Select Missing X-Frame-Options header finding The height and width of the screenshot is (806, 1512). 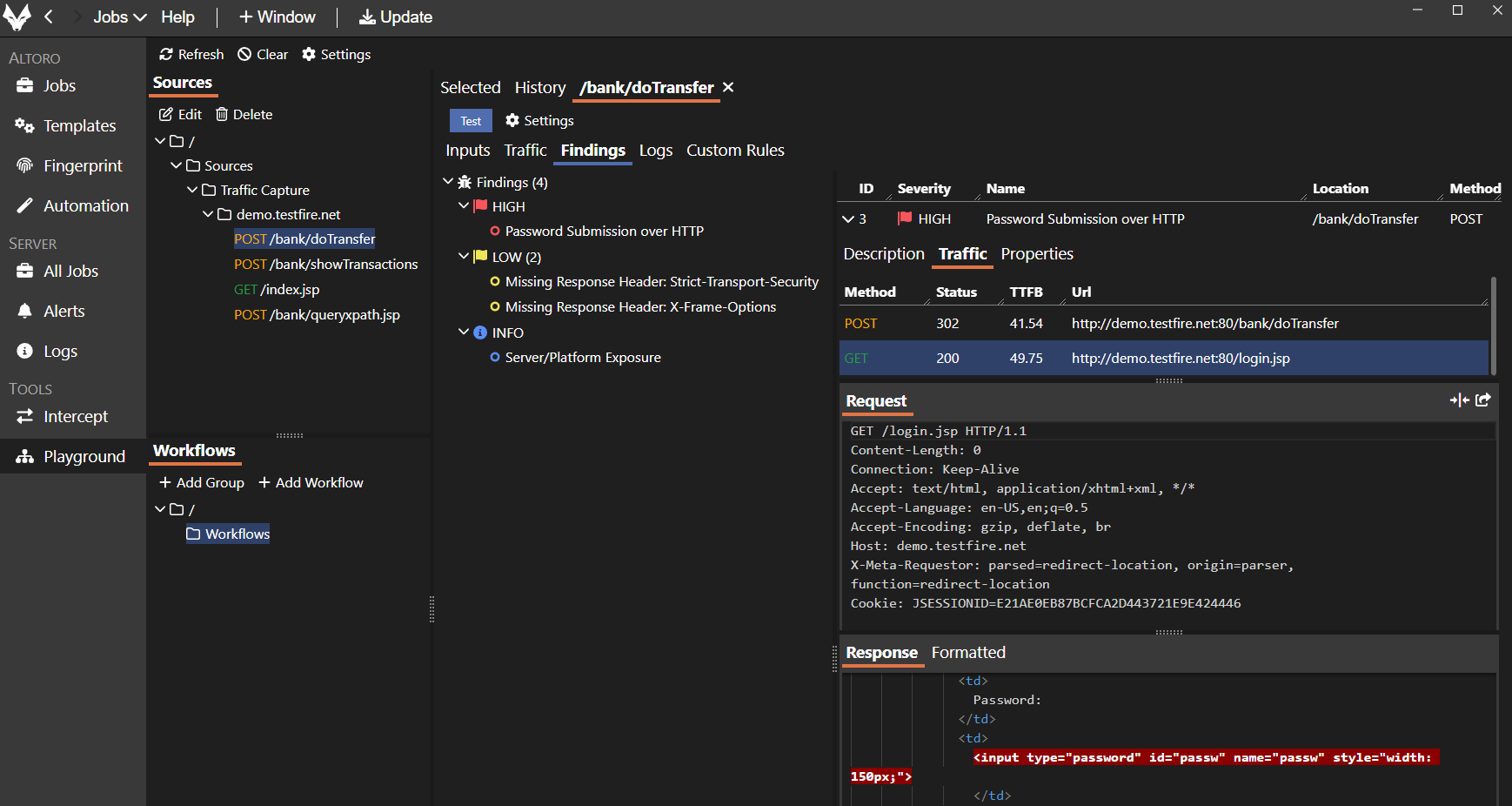[633, 306]
